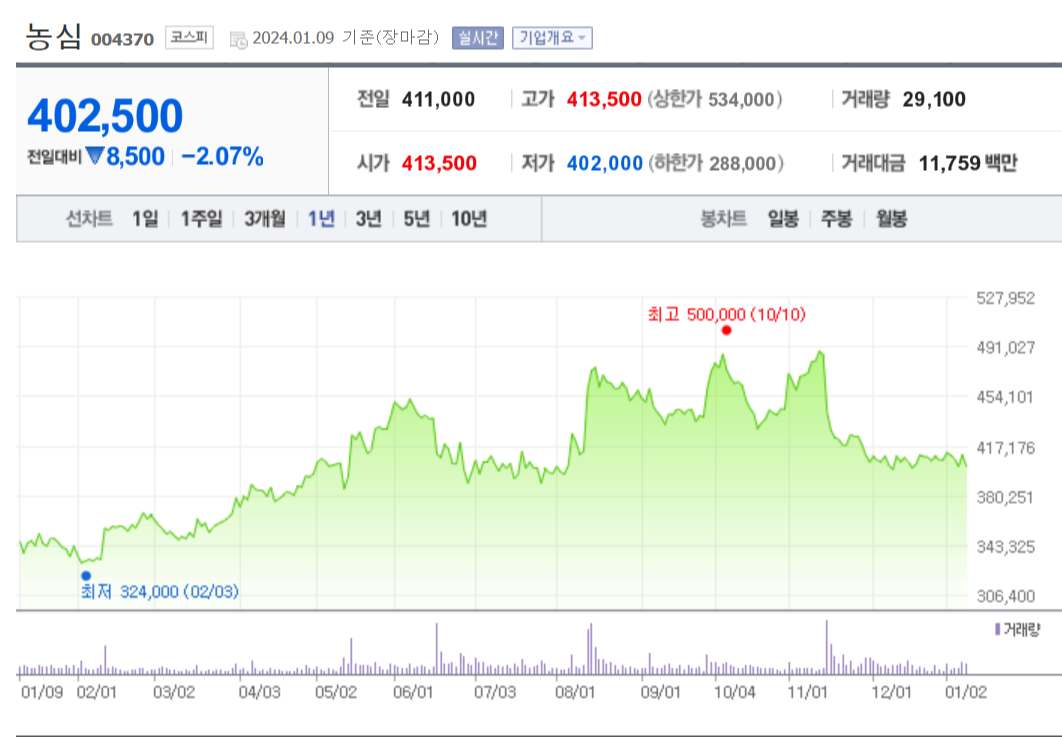Select the 1일 line chart range

pos(145,219)
